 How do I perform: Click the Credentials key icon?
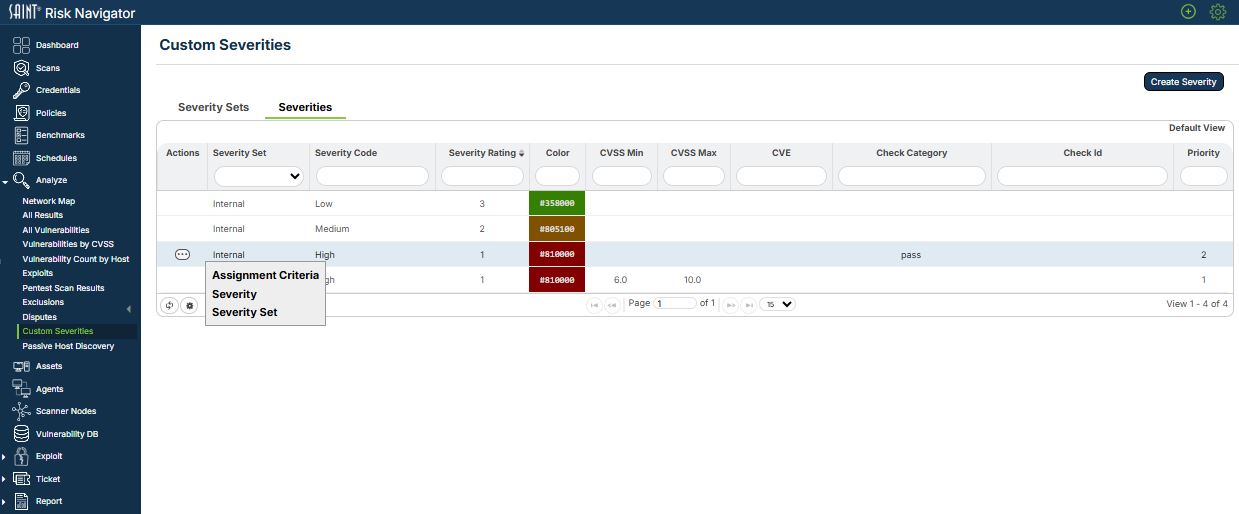21,90
